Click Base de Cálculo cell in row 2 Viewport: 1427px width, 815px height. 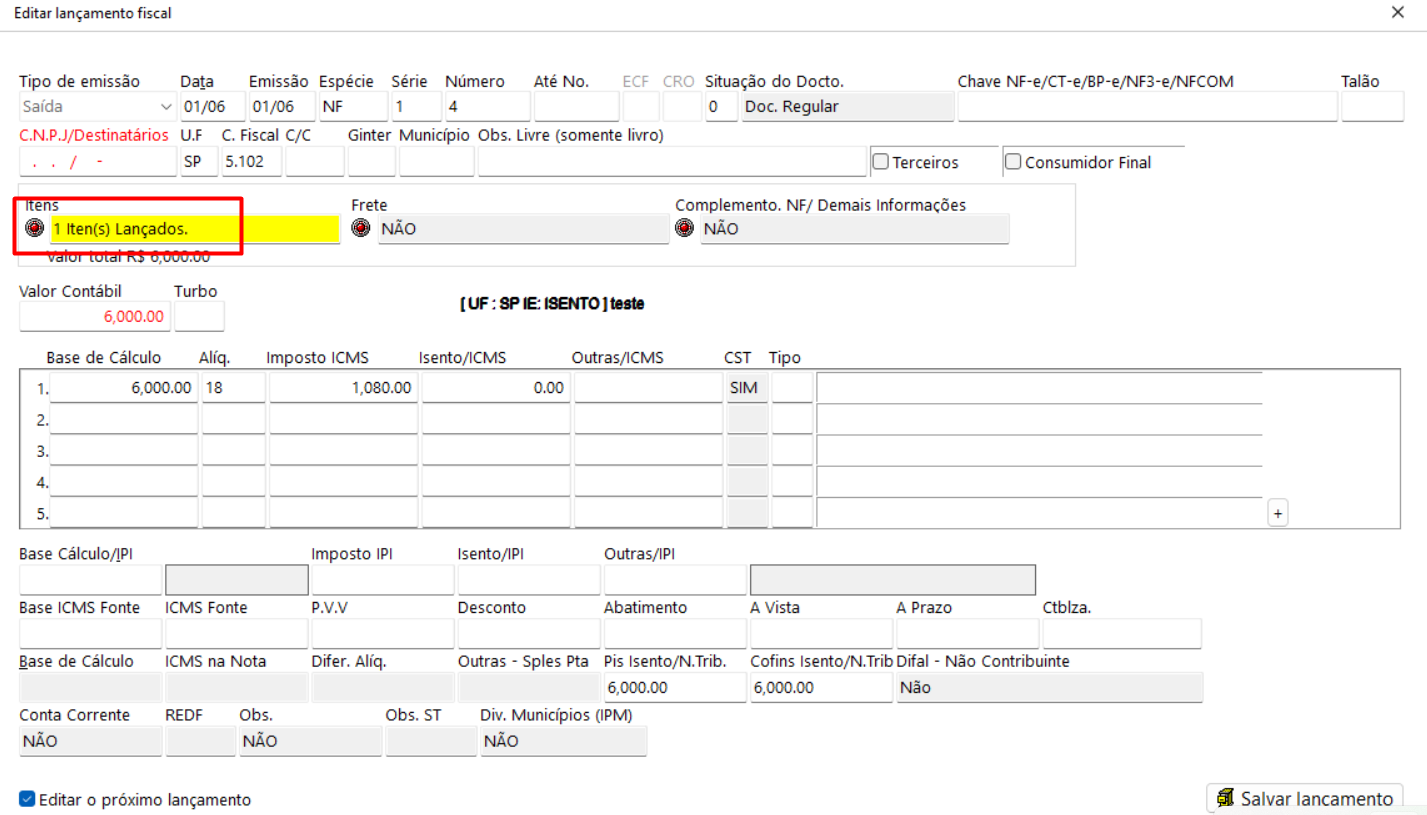(124, 419)
